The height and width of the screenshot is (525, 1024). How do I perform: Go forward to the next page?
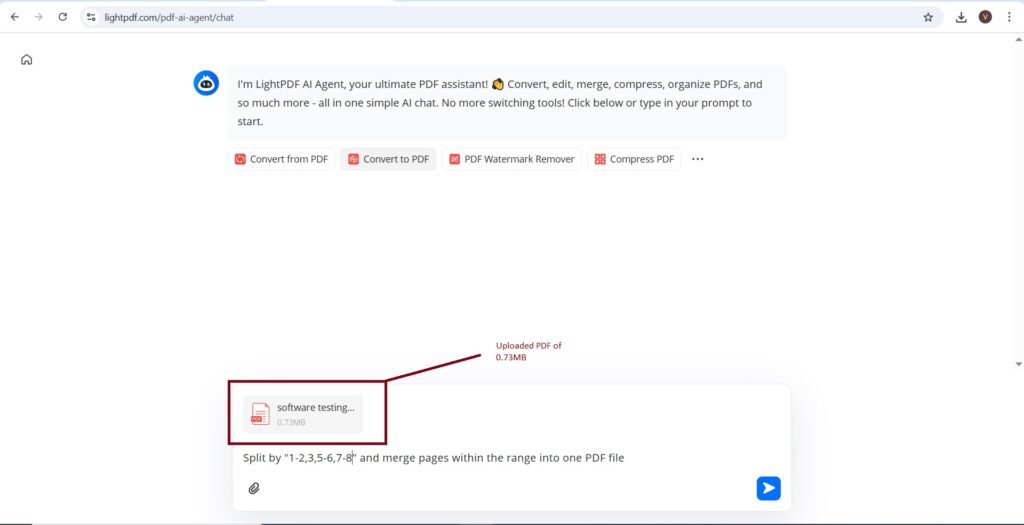[x=38, y=17]
